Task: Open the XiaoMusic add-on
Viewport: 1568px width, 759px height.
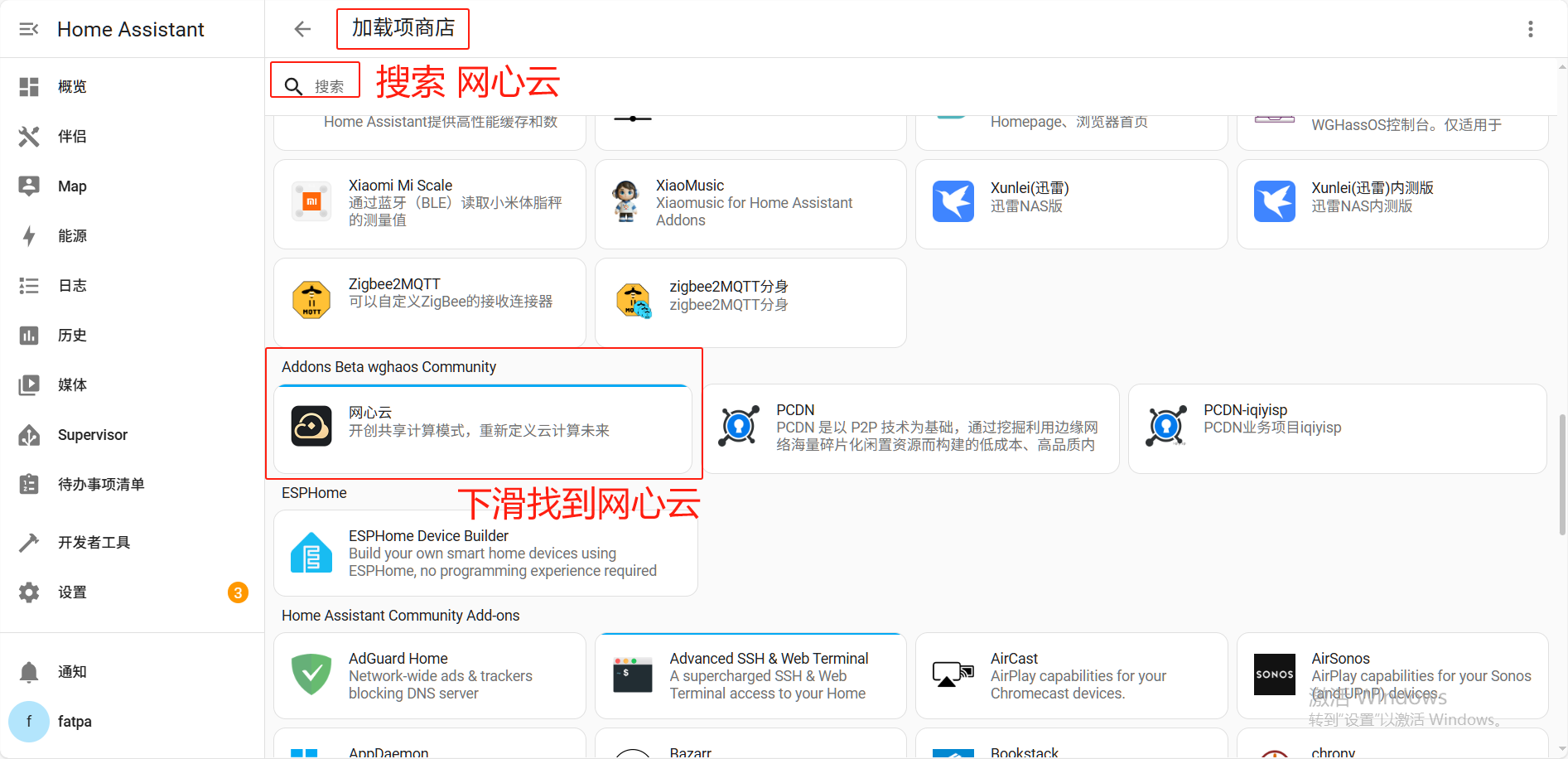Action: tap(750, 204)
